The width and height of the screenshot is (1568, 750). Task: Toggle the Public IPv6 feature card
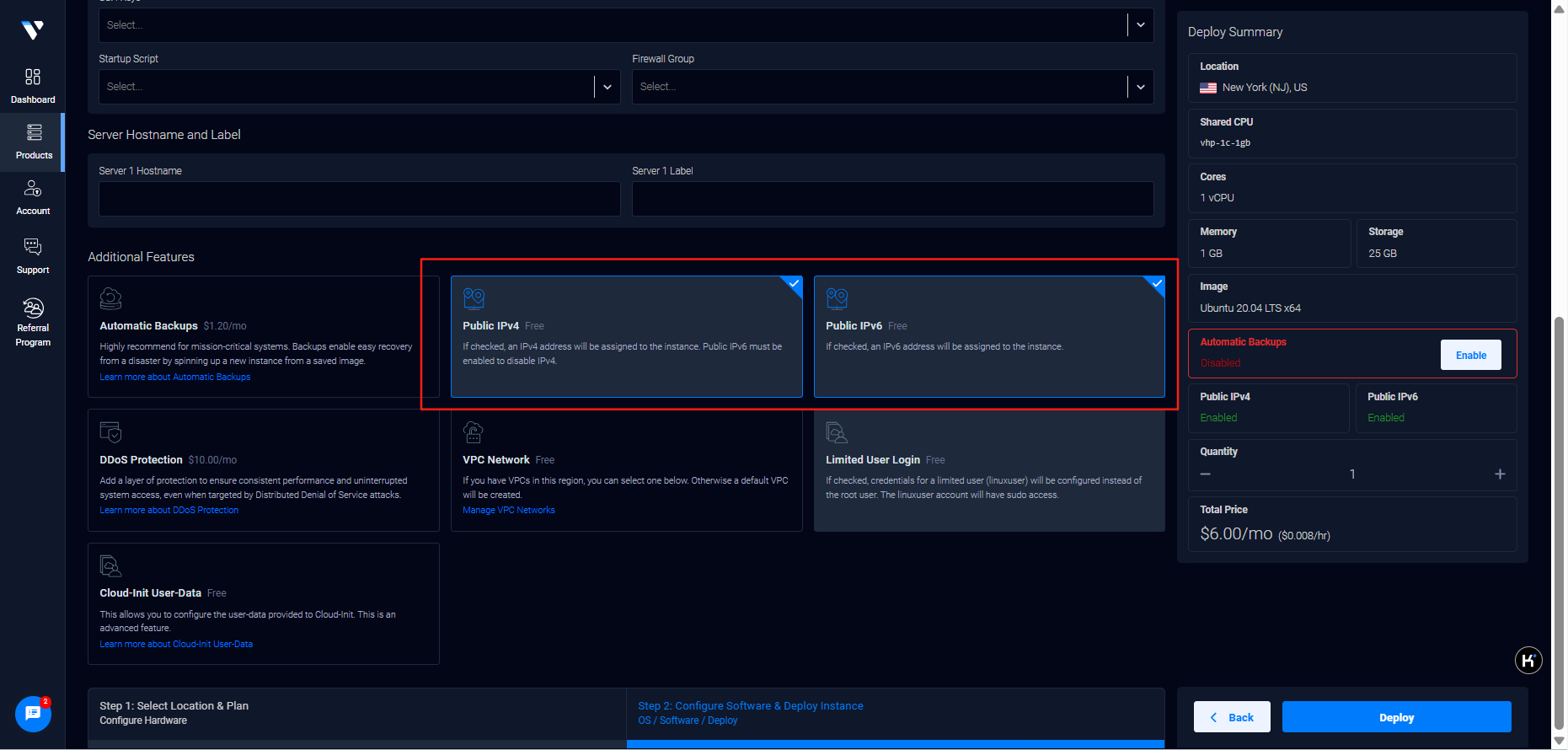pyautogui.click(x=988, y=336)
